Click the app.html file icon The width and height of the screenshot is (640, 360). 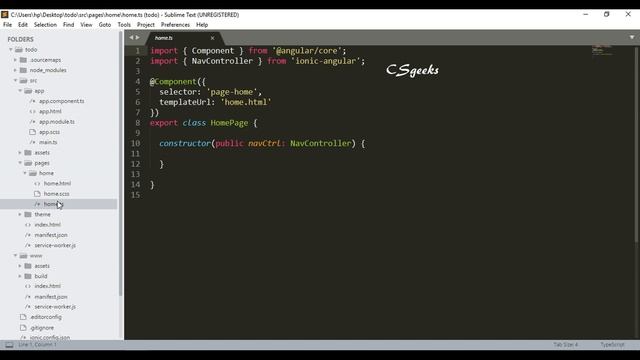click(33, 111)
